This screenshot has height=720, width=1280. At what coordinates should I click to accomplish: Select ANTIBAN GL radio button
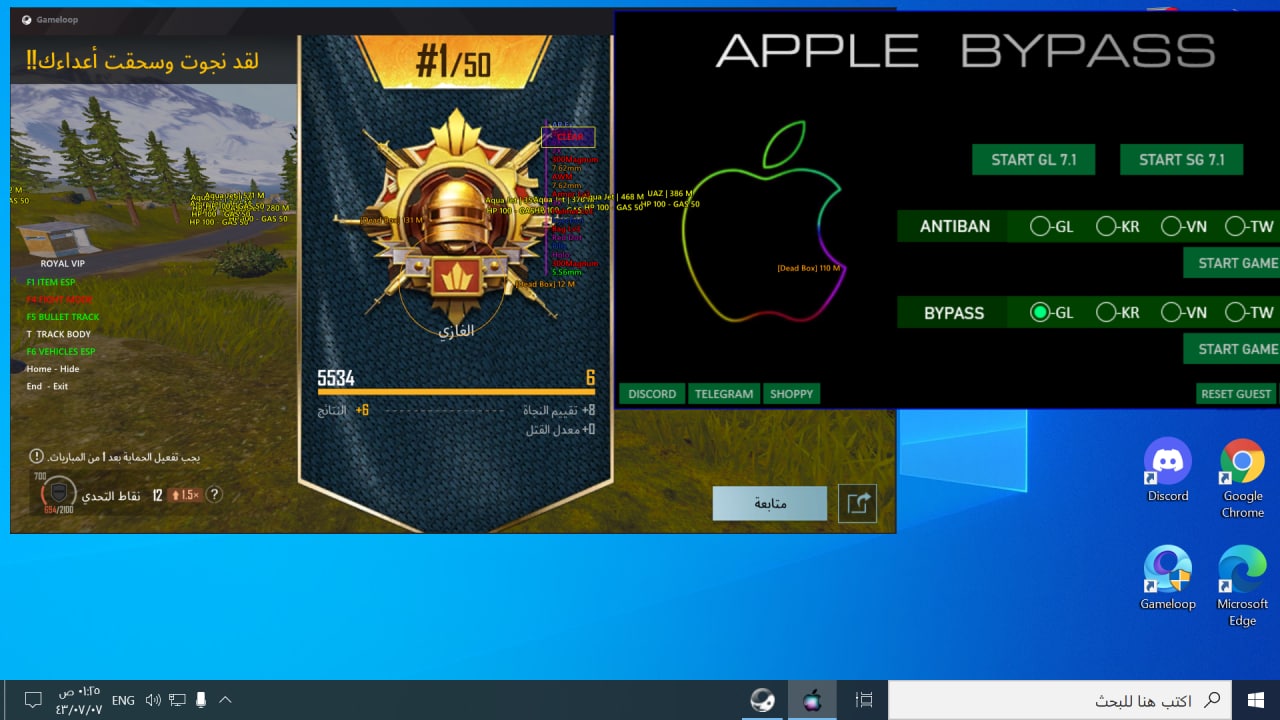click(1040, 227)
